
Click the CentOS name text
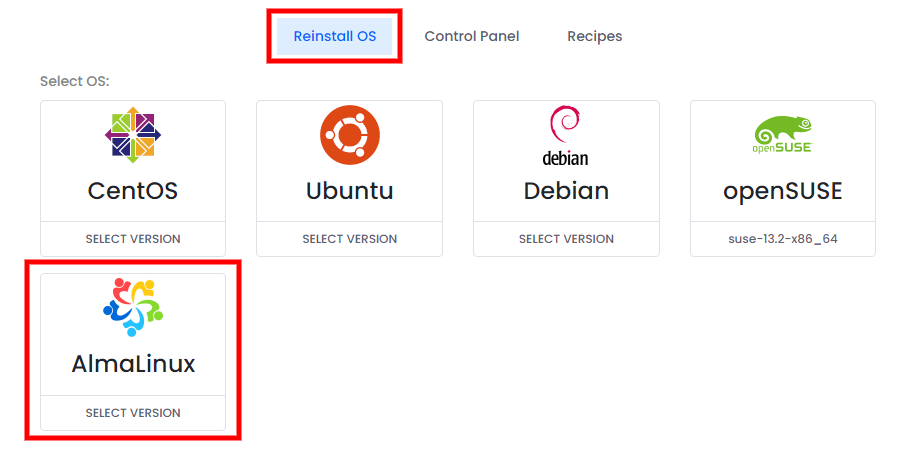click(x=133, y=191)
